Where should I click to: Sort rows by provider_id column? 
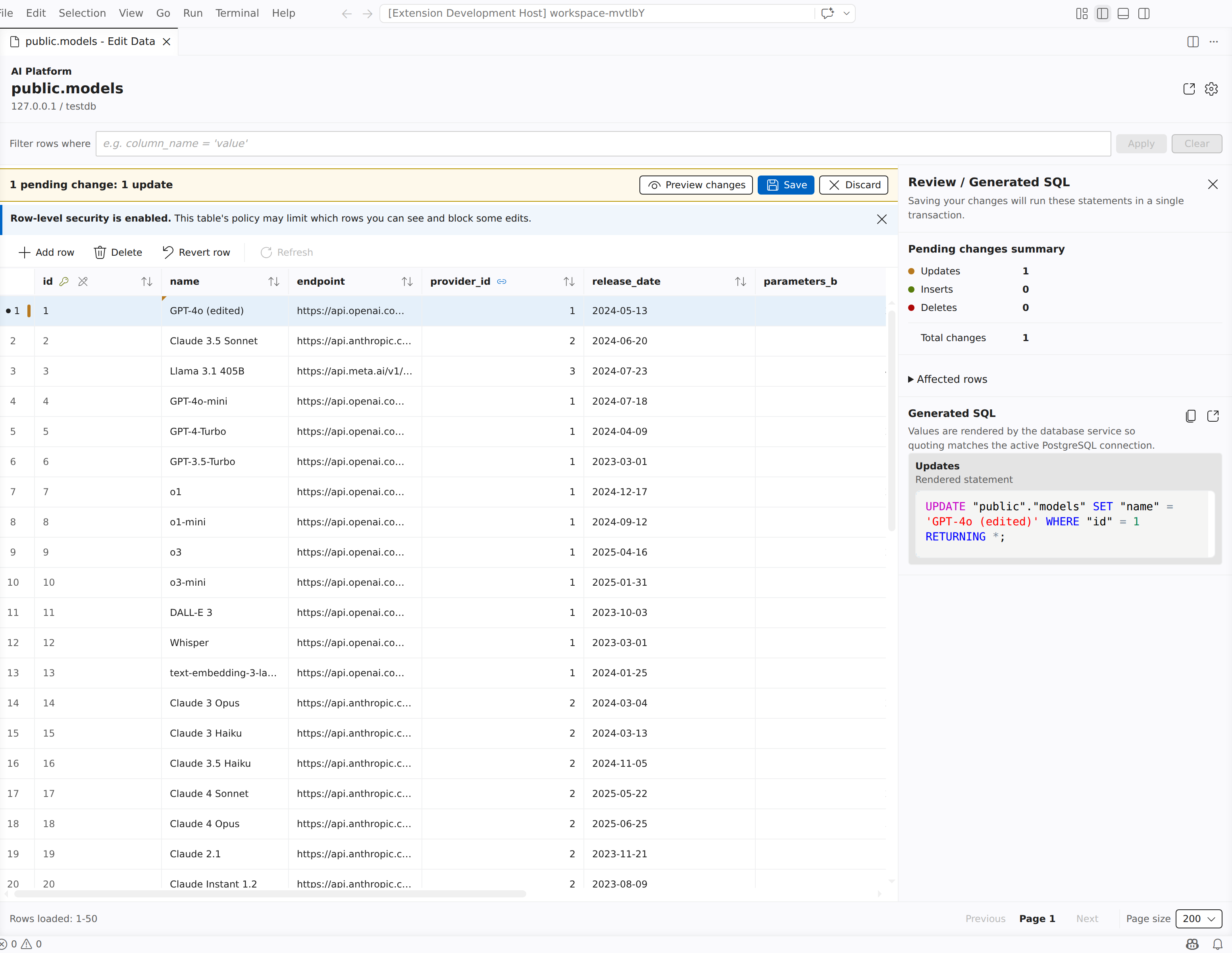(x=569, y=282)
